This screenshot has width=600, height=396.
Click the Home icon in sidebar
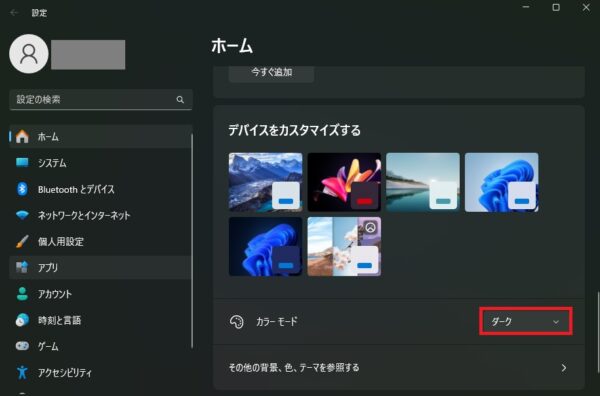click(x=22, y=136)
